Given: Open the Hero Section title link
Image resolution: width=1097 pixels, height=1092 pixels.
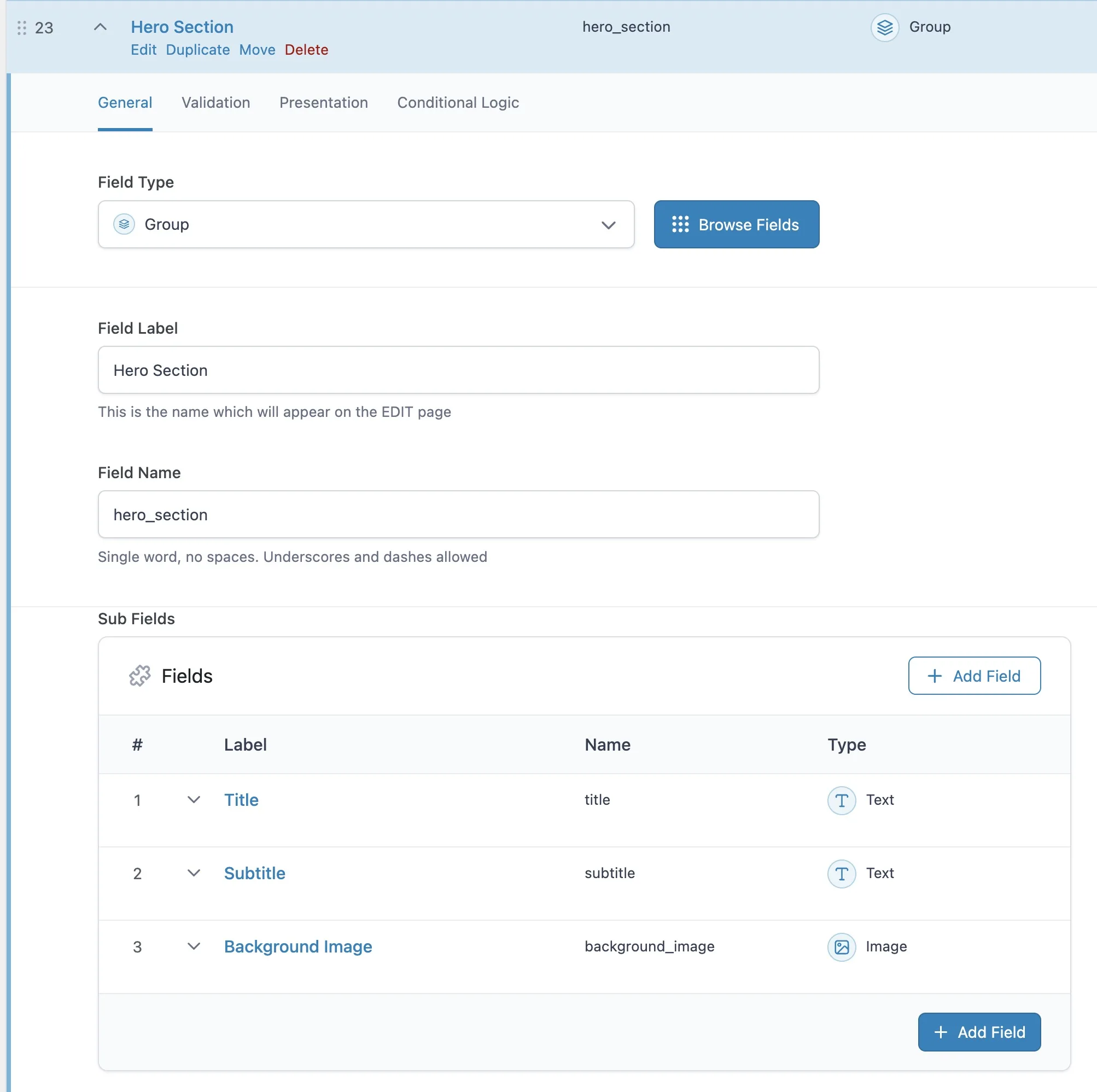Looking at the screenshot, I should point(182,27).
